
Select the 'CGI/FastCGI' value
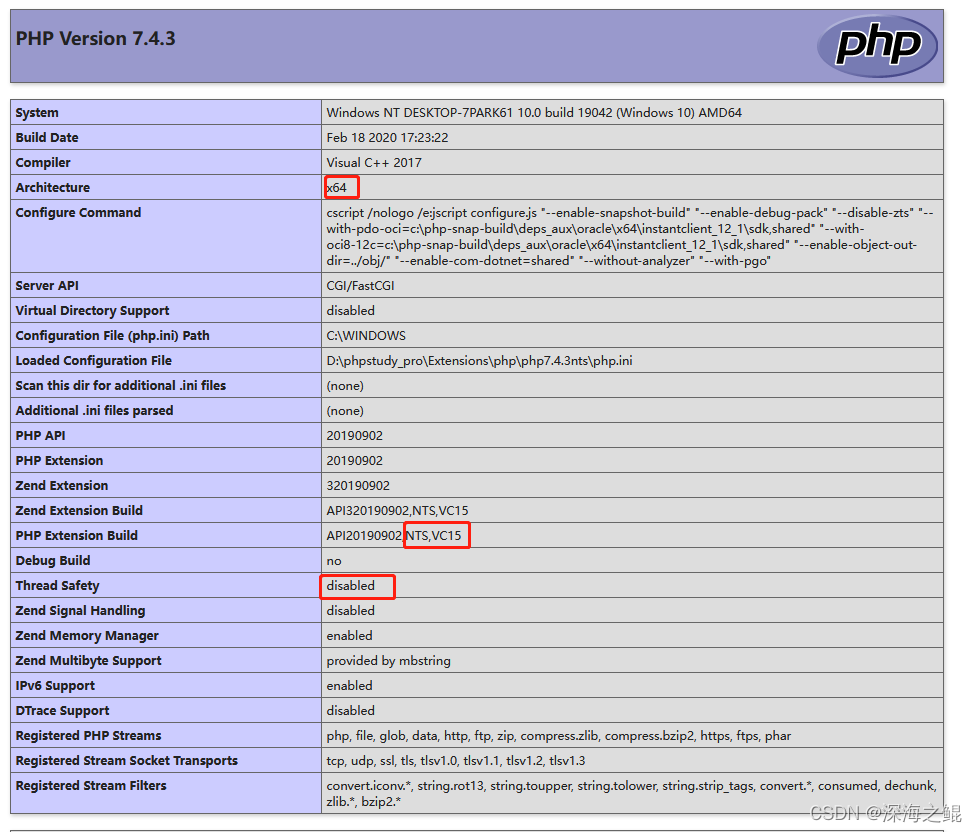(360, 285)
